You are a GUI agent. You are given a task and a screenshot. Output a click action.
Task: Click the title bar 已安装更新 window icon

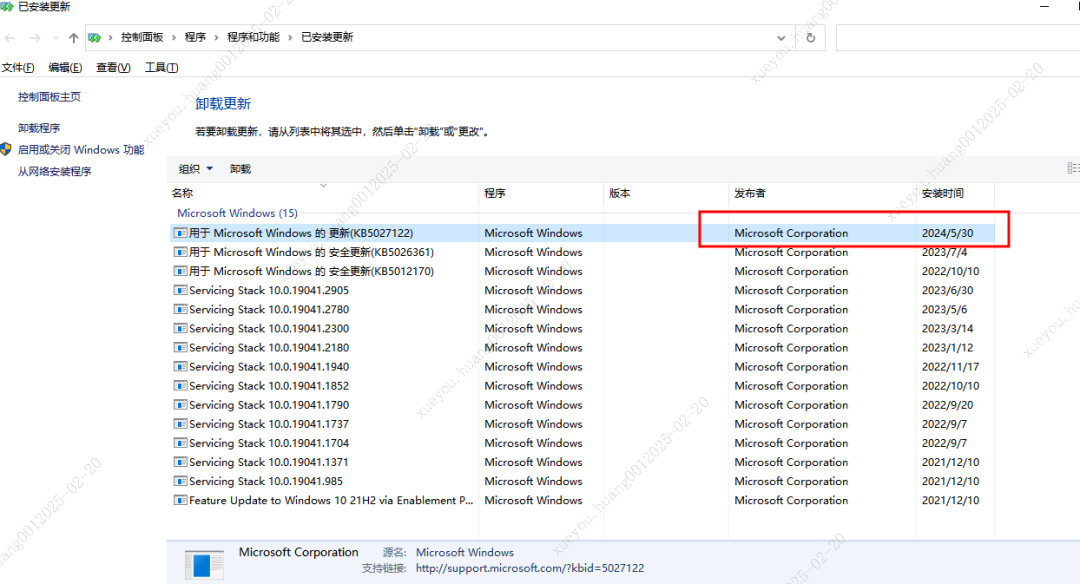point(7,6)
